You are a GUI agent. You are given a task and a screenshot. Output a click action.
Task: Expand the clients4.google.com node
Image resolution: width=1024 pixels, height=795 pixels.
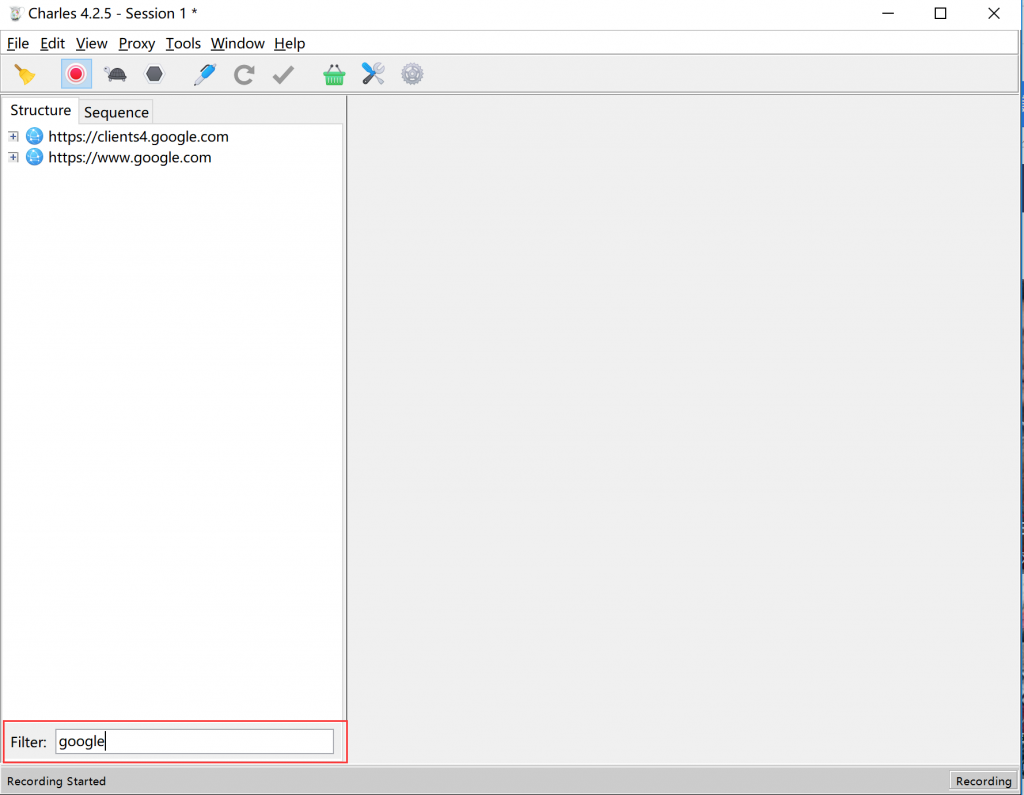coord(13,137)
